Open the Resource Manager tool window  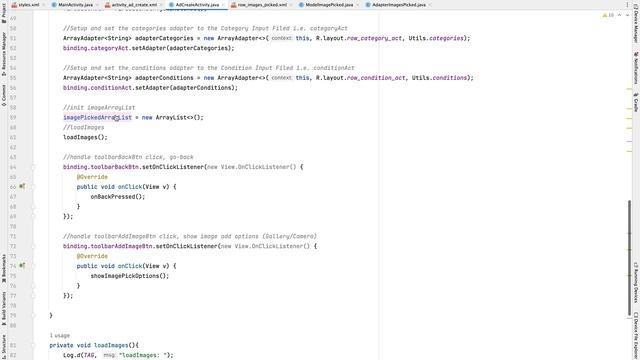[4, 54]
